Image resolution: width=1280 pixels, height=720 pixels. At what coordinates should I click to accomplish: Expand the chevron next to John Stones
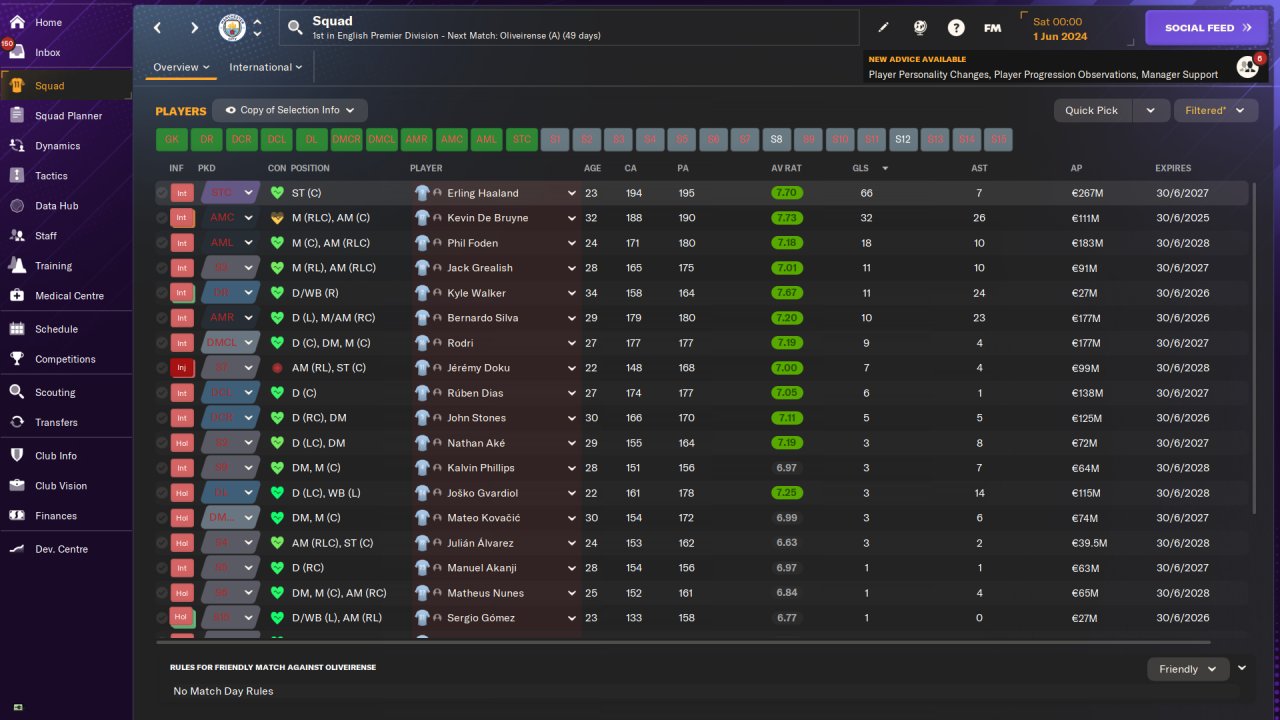coord(572,418)
